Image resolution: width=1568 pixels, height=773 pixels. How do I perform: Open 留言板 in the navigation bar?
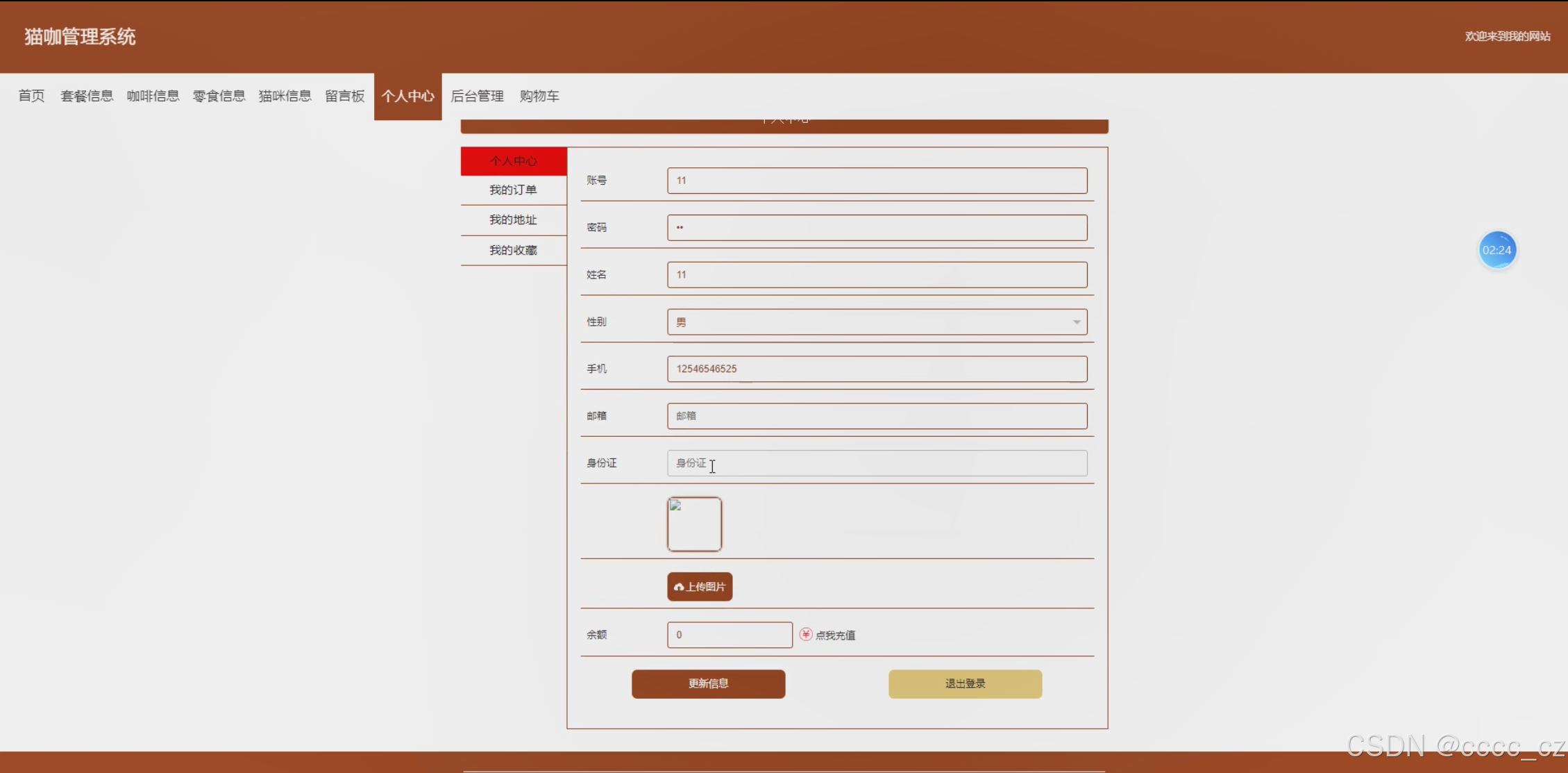pos(344,96)
